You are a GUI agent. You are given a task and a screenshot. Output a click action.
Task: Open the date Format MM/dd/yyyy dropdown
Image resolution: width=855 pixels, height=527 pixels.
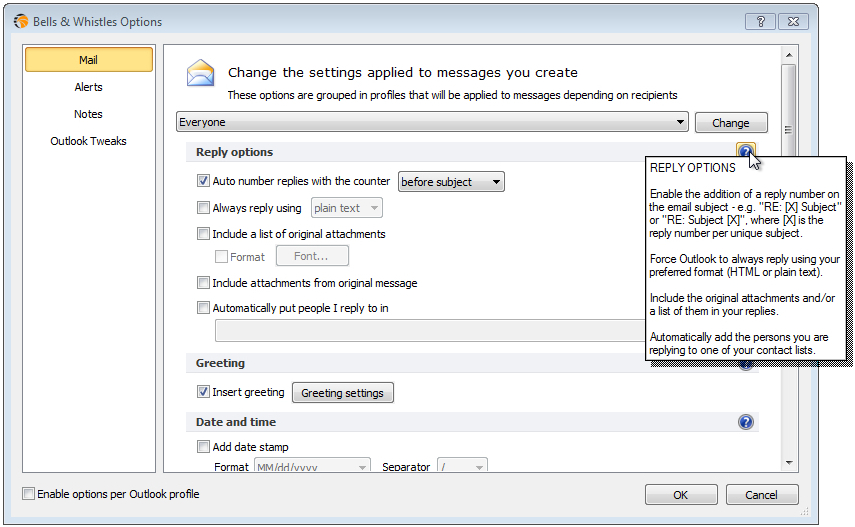pyautogui.click(x=312, y=466)
